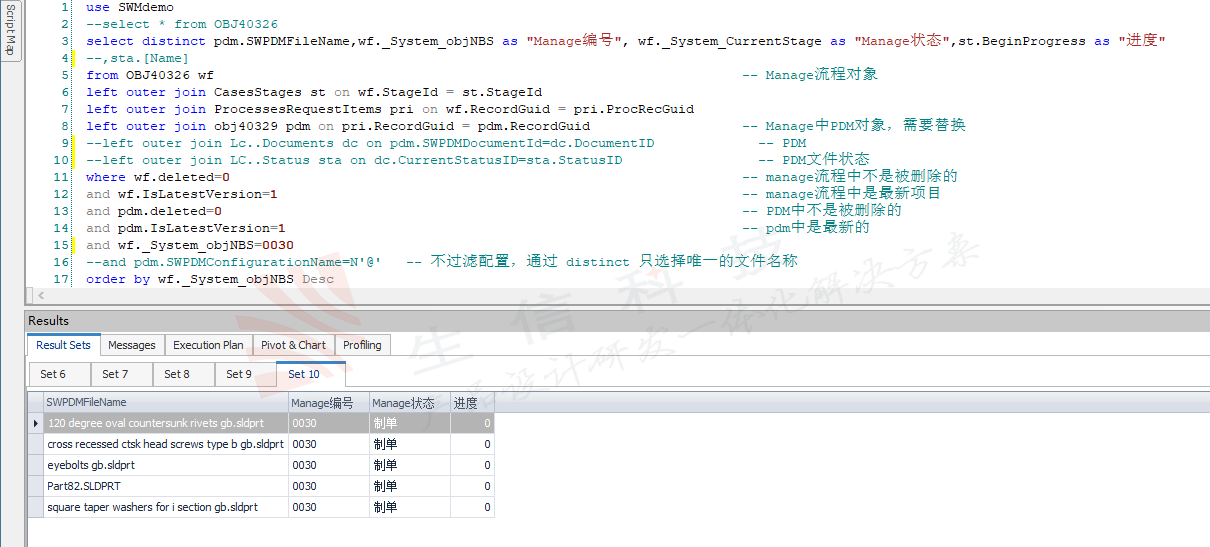Select the Part82.SLDPRT cell

point(166,486)
